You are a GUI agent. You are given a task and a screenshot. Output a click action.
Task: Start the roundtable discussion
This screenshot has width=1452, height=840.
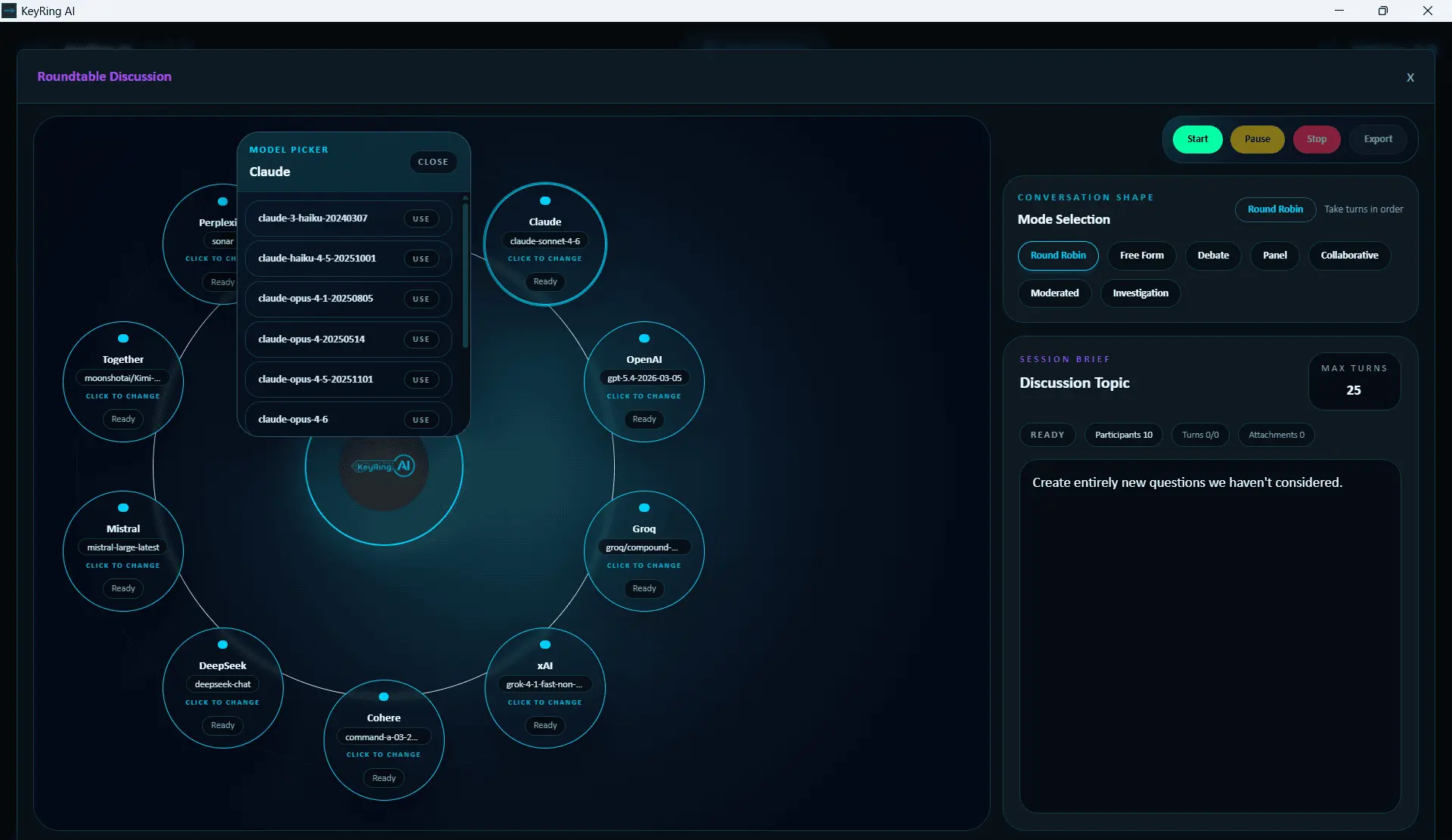(x=1197, y=139)
